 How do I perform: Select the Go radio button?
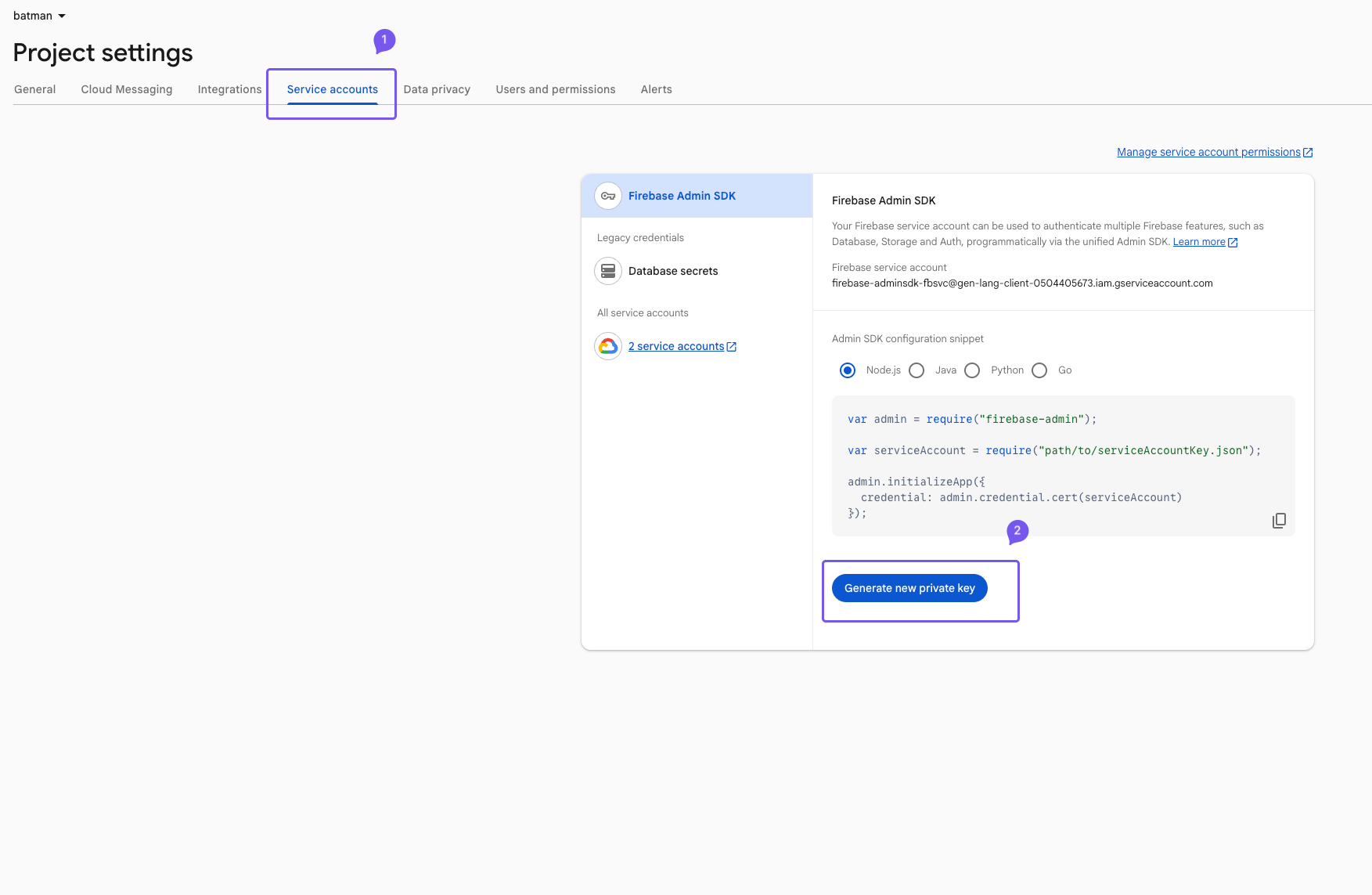pyautogui.click(x=1039, y=370)
